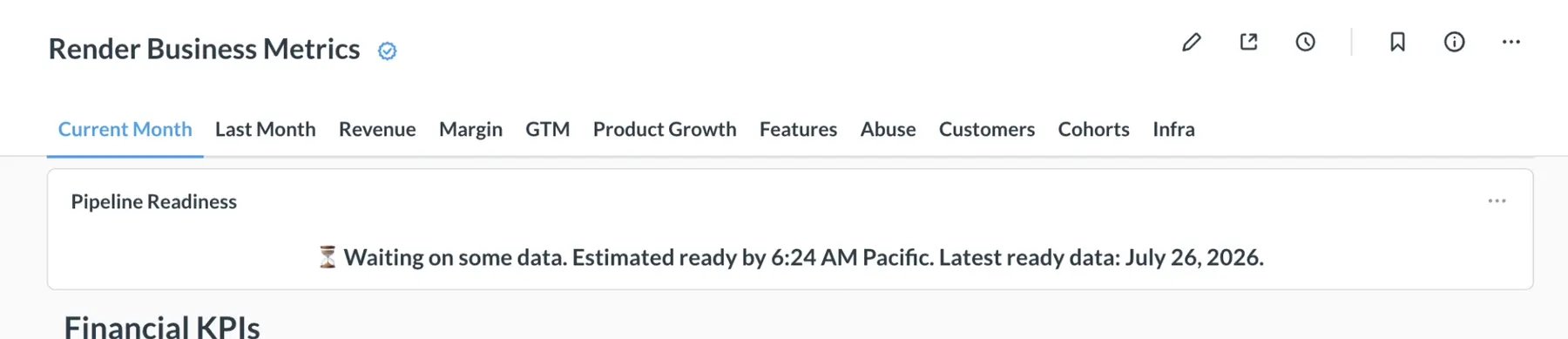Select the Customers tab
The height and width of the screenshot is (339, 1568).
(x=986, y=129)
